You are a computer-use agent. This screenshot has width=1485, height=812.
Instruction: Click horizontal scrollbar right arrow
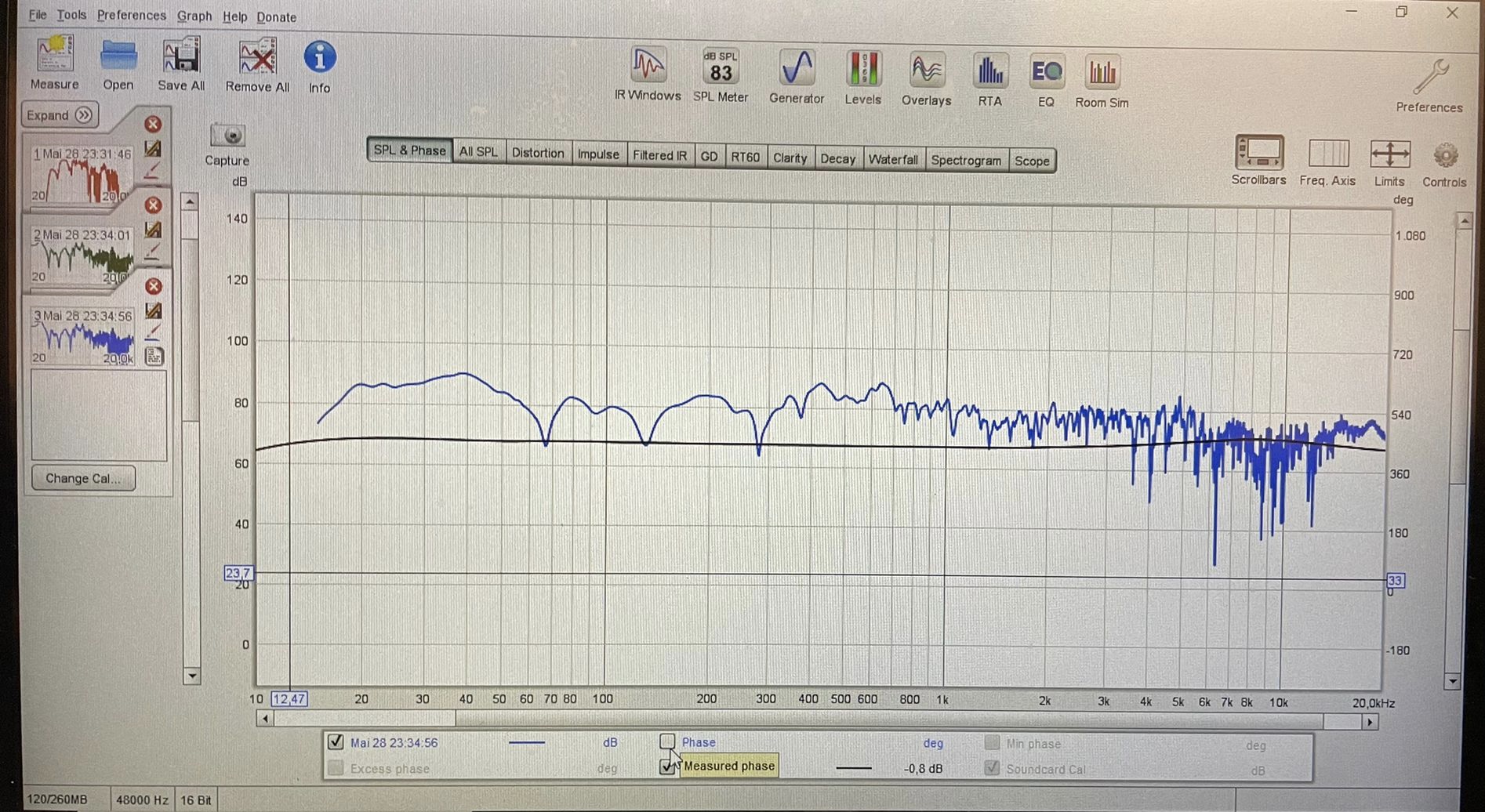(x=1370, y=722)
